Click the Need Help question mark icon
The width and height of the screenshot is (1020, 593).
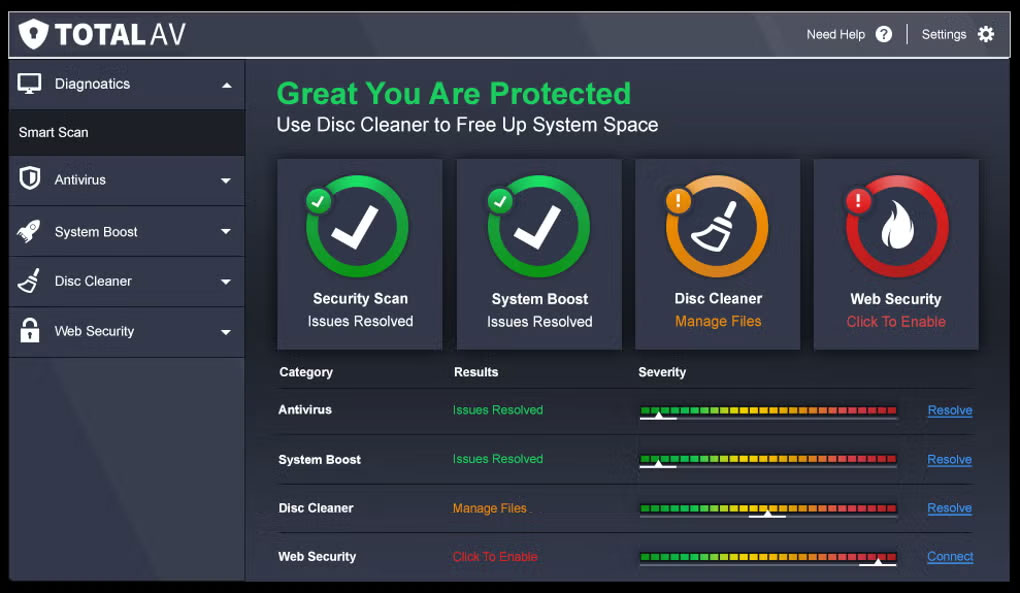883,33
